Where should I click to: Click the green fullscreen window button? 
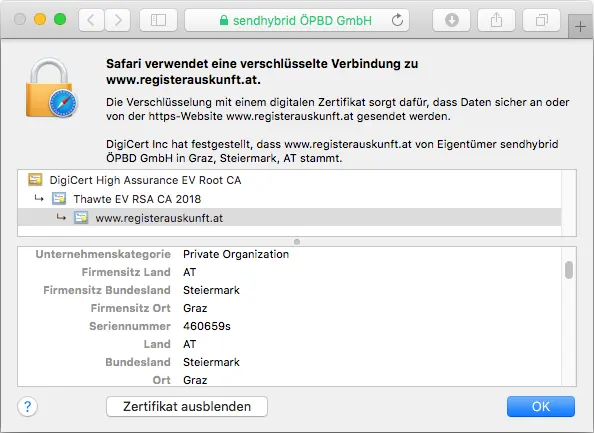coord(60,19)
